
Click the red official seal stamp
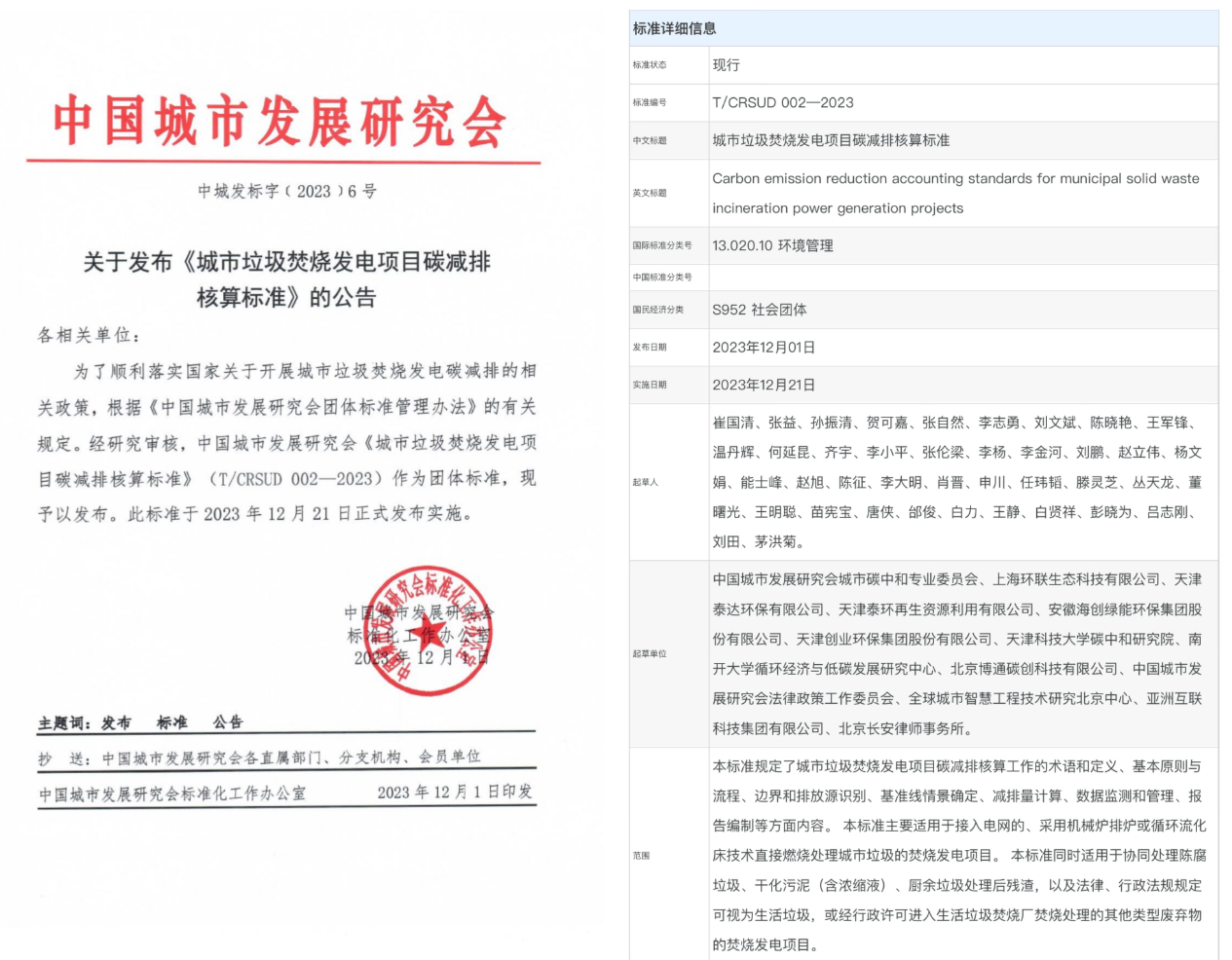pyautogui.click(x=427, y=631)
